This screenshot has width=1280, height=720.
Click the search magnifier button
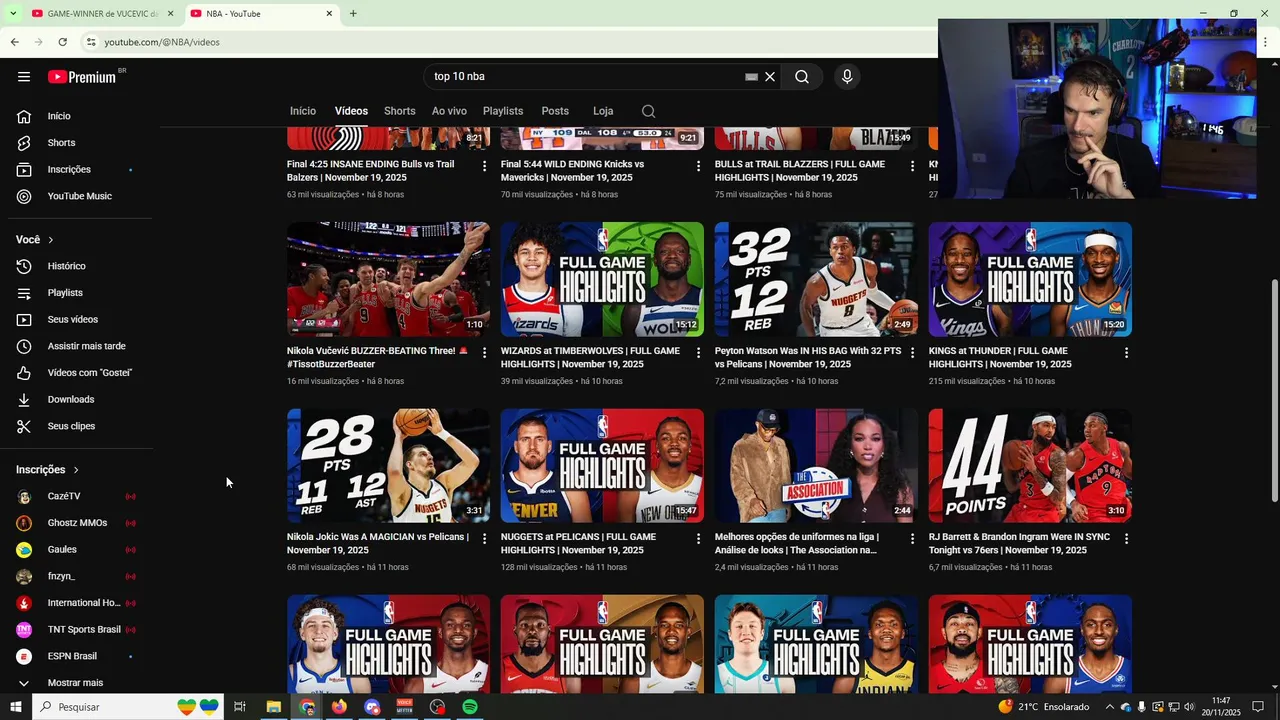802,77
